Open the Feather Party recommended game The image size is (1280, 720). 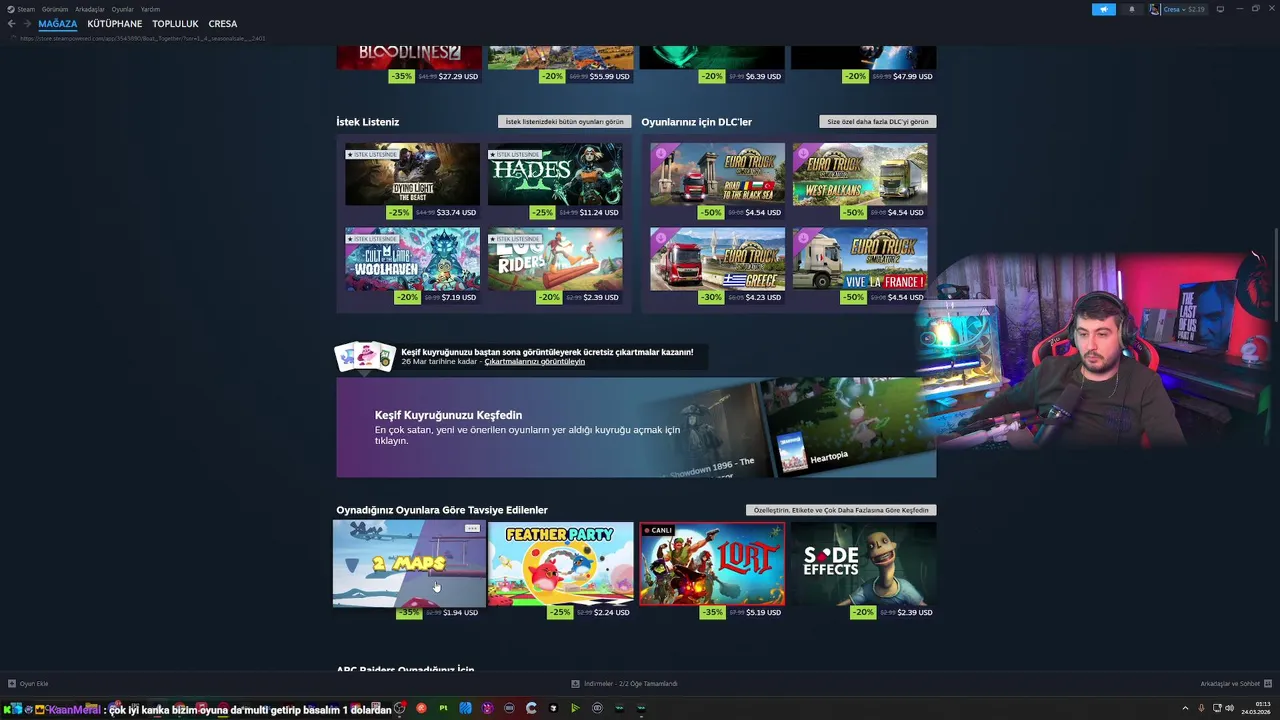pos(560,563)
